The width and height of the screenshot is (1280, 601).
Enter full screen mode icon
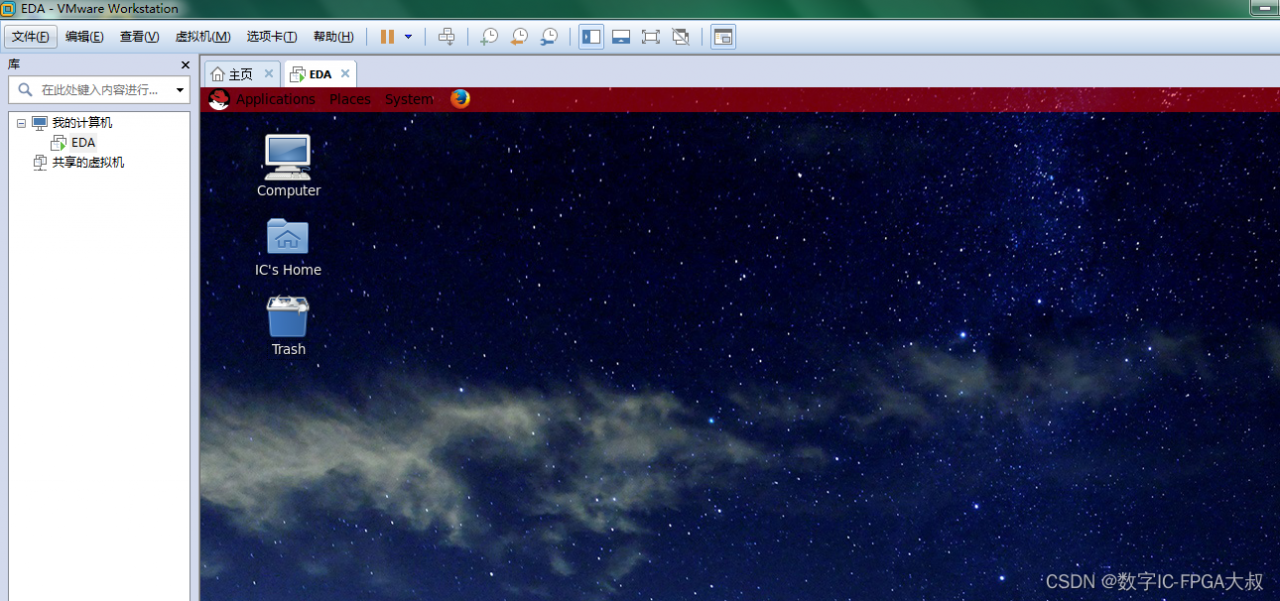[x=651, y=37]
